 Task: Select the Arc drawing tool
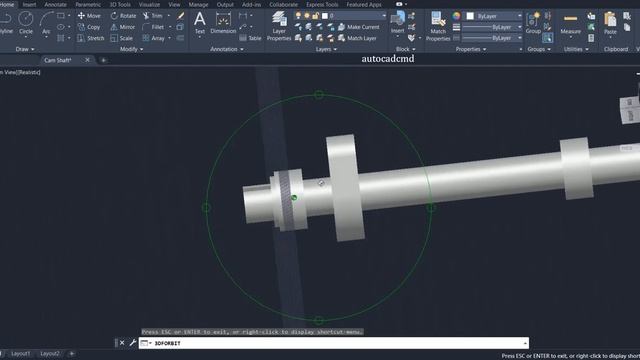point(46,22)
